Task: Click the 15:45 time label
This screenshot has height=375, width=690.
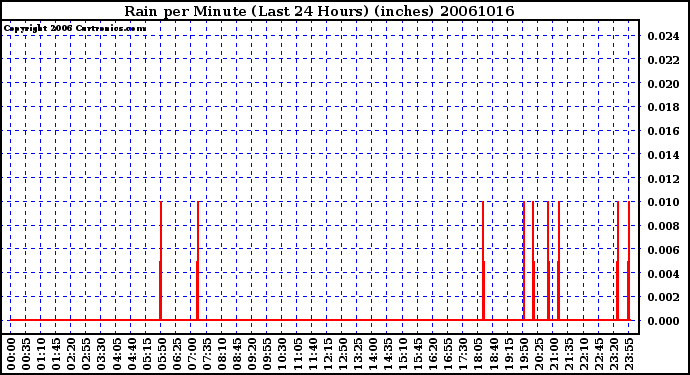Action: click(x=417, y=354)
